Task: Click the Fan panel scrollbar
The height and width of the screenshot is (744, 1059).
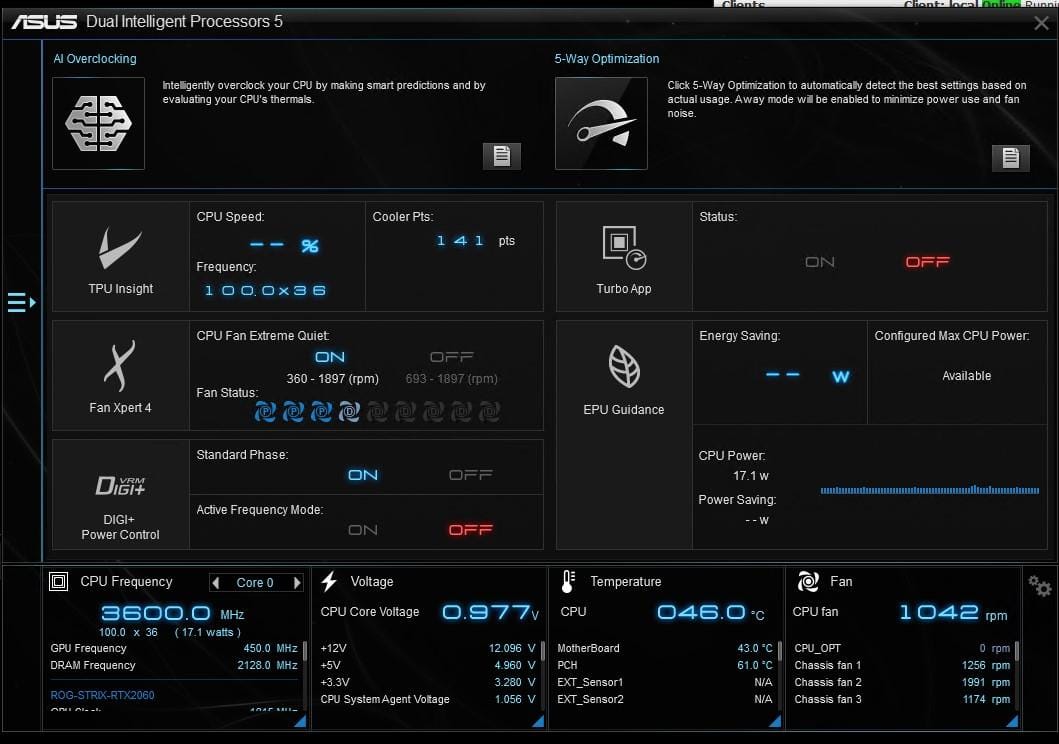Action: click(1016, 651)
